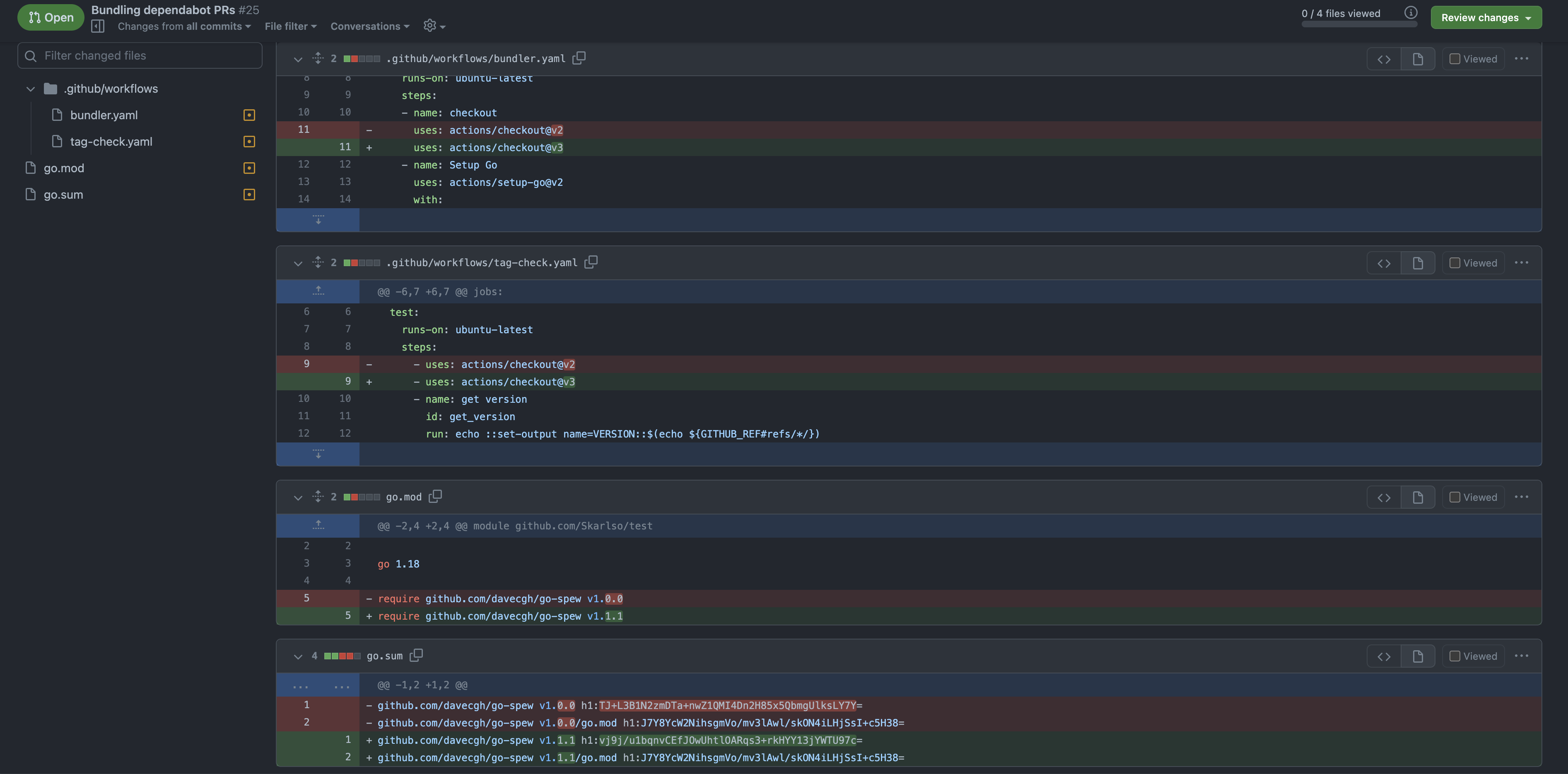This screenshot has width=1568, height=774.
Task: Check Viewed box for go.sum
Action: 1455,656
